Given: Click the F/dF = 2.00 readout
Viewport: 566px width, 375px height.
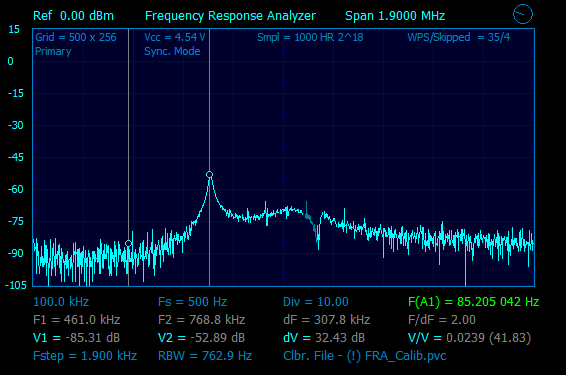Looking at the screenshot, I should (x=442, y=320).
